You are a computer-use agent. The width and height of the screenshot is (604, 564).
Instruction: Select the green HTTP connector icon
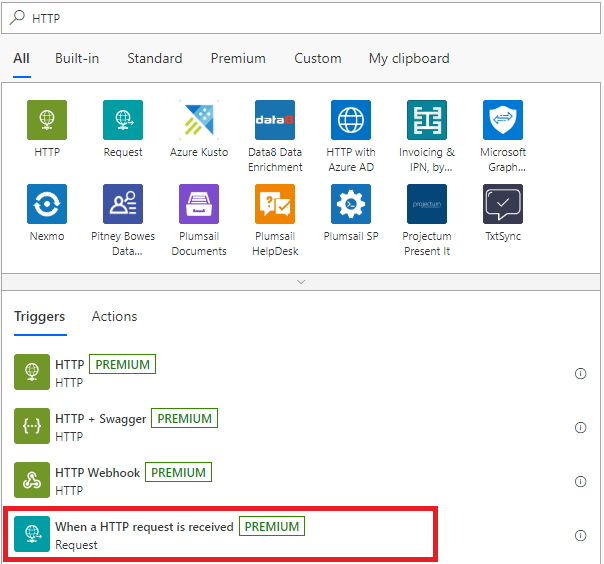coord(47,120)
